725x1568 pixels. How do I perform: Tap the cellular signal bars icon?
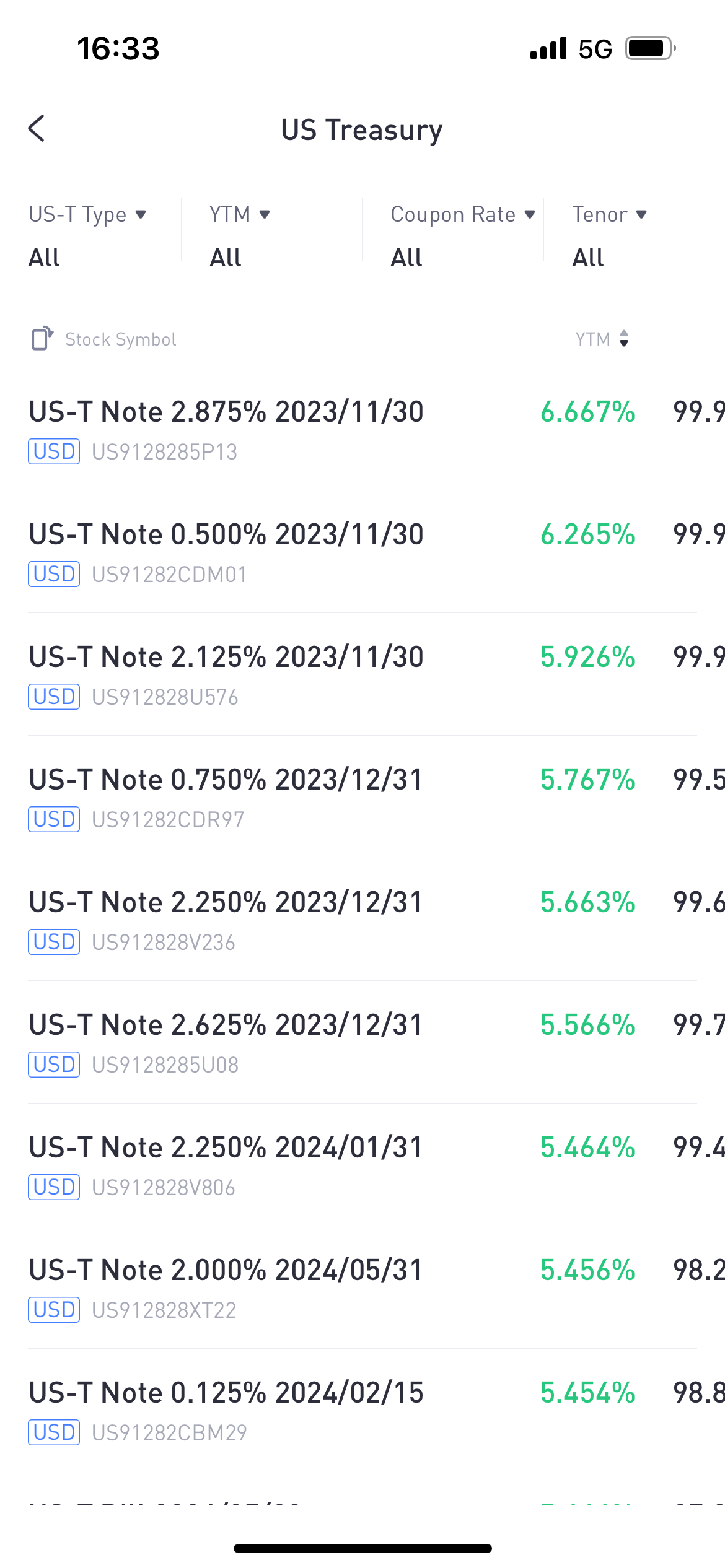coord(548,48)
